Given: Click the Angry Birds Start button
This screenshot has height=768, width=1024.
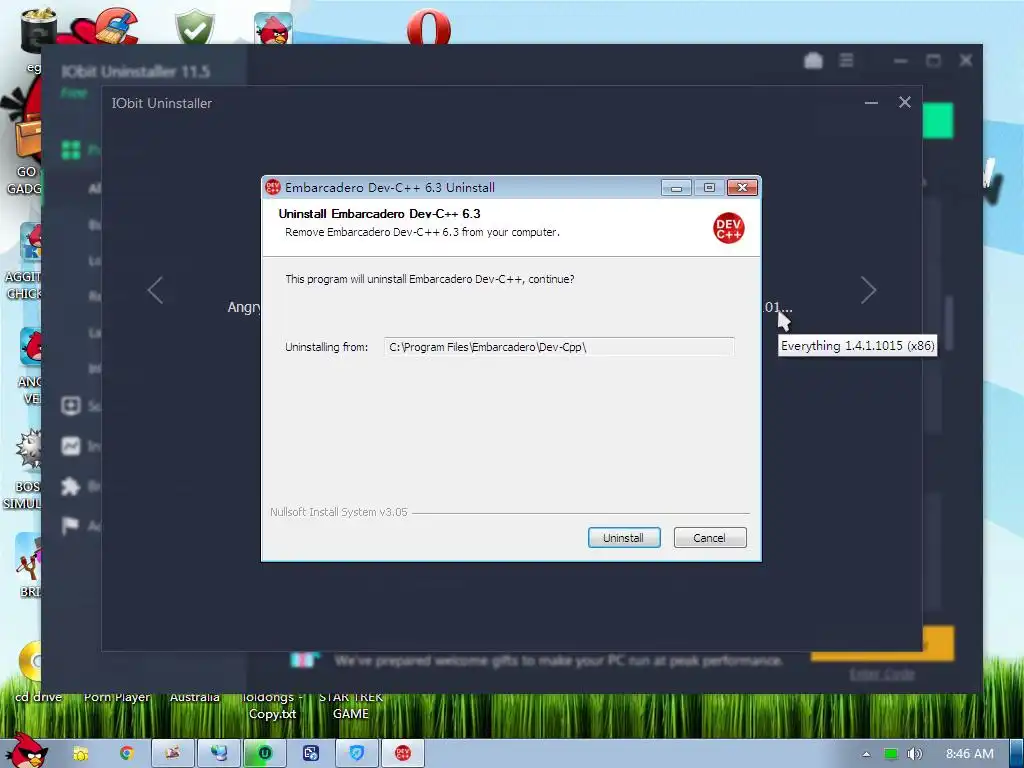Looking at the screenshot, I should pos(26,751).
